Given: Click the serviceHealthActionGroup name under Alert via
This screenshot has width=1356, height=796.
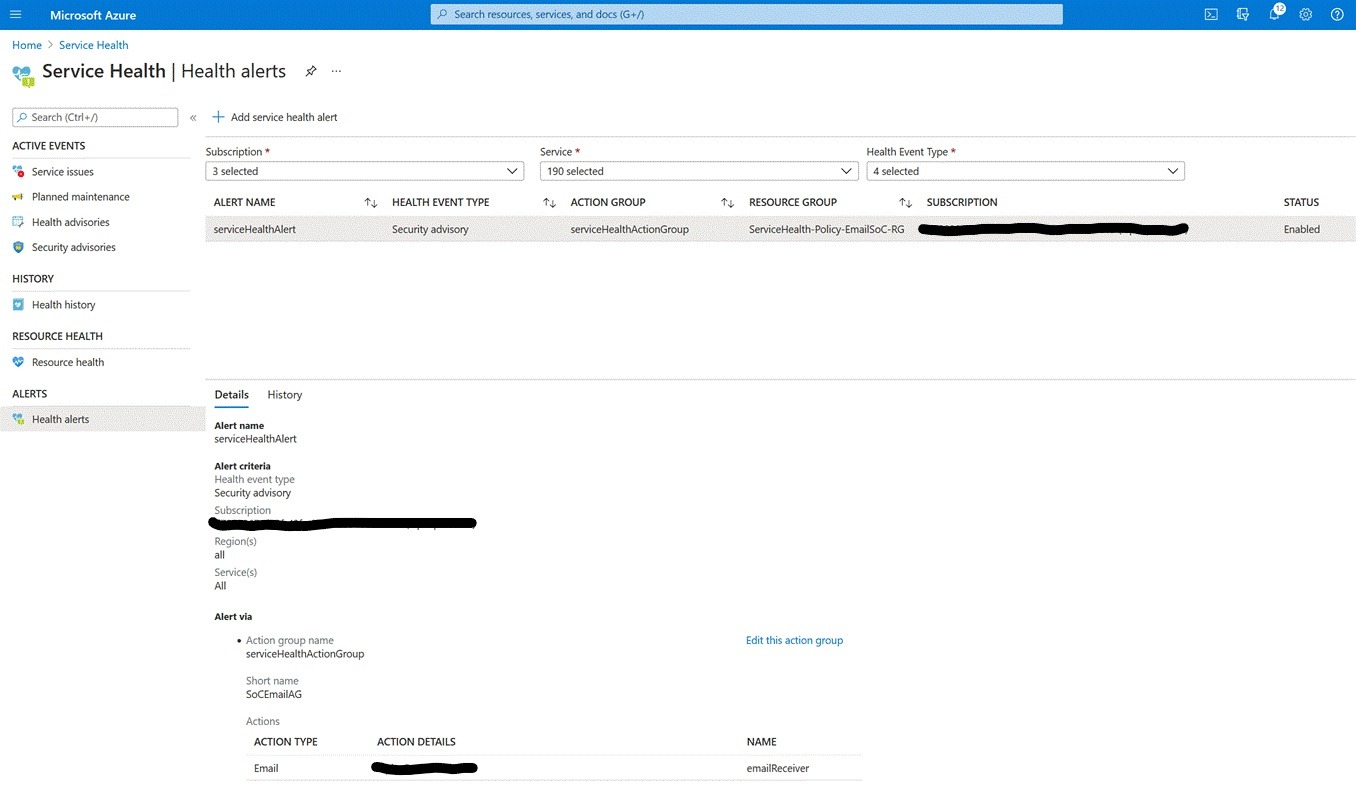Looking at the screenshot, I should pos(305,654).
